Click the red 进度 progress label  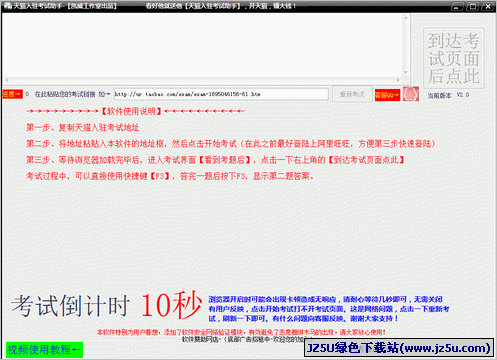12,94
